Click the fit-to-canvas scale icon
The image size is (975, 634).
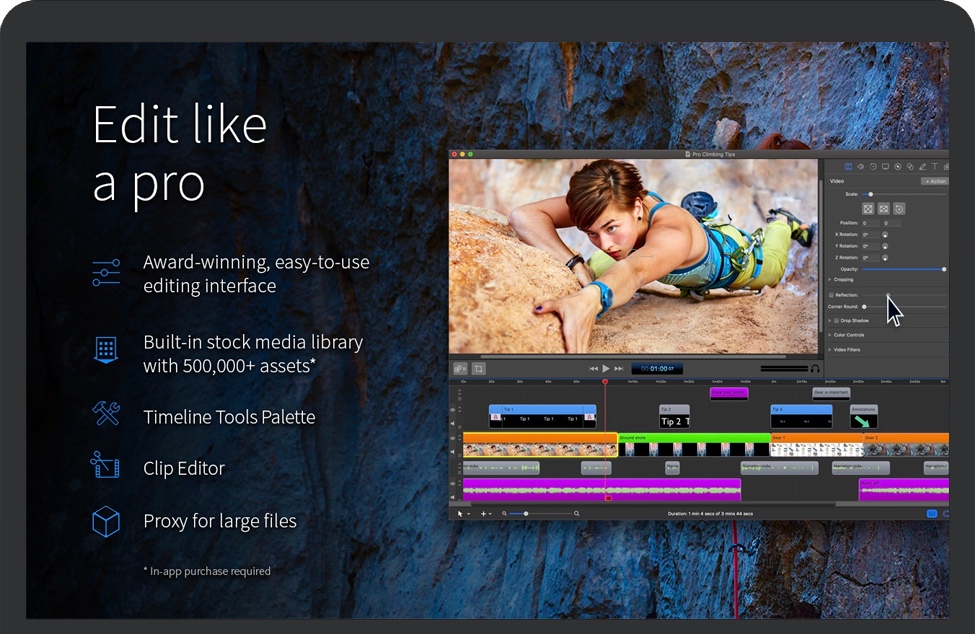click(868, 209)
